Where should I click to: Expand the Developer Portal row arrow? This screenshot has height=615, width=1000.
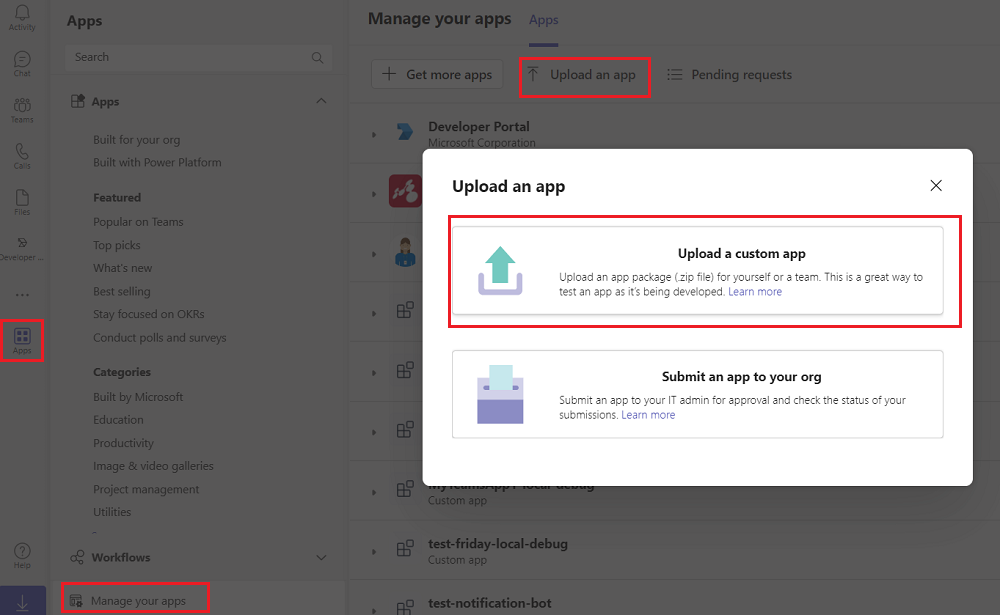(x=374, y=135)
